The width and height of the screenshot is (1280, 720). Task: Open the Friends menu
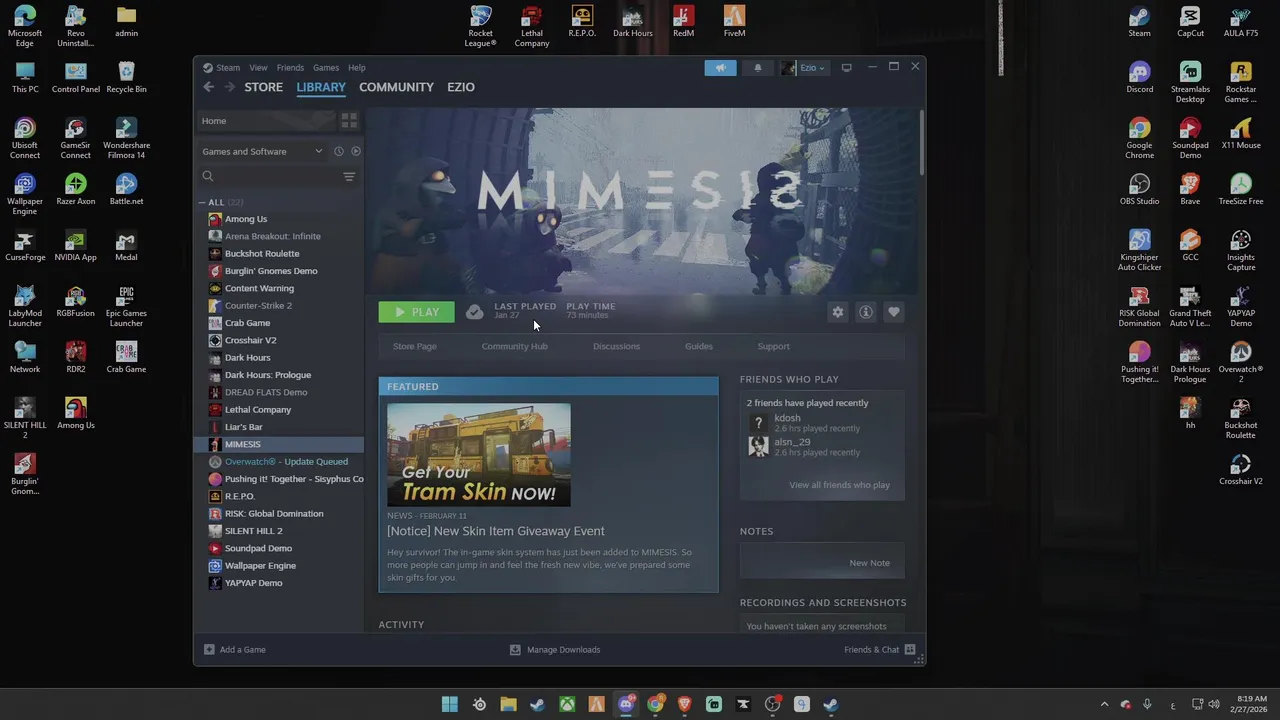coord(290,68)
